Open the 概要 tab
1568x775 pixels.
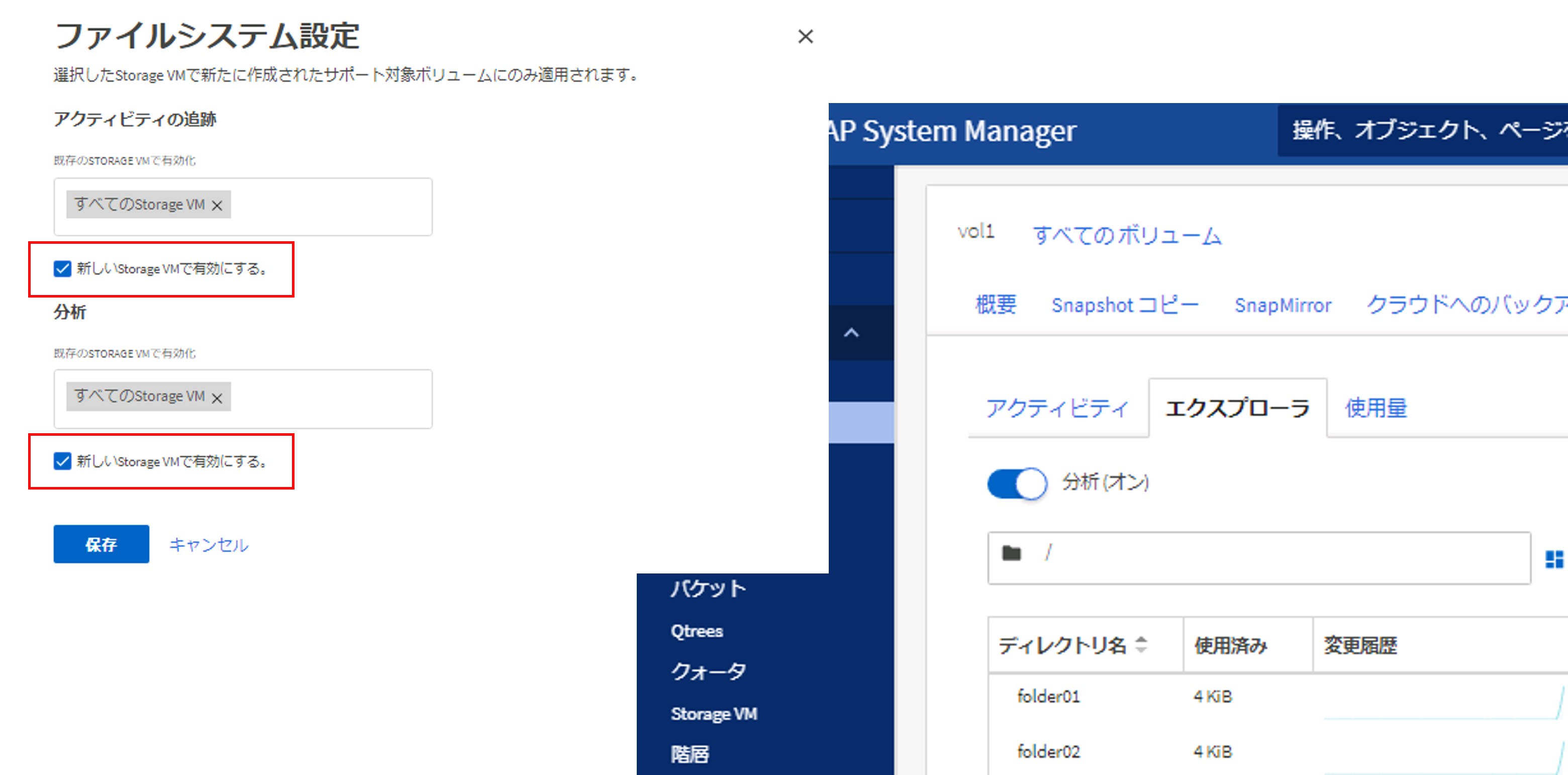coord(996,305)
